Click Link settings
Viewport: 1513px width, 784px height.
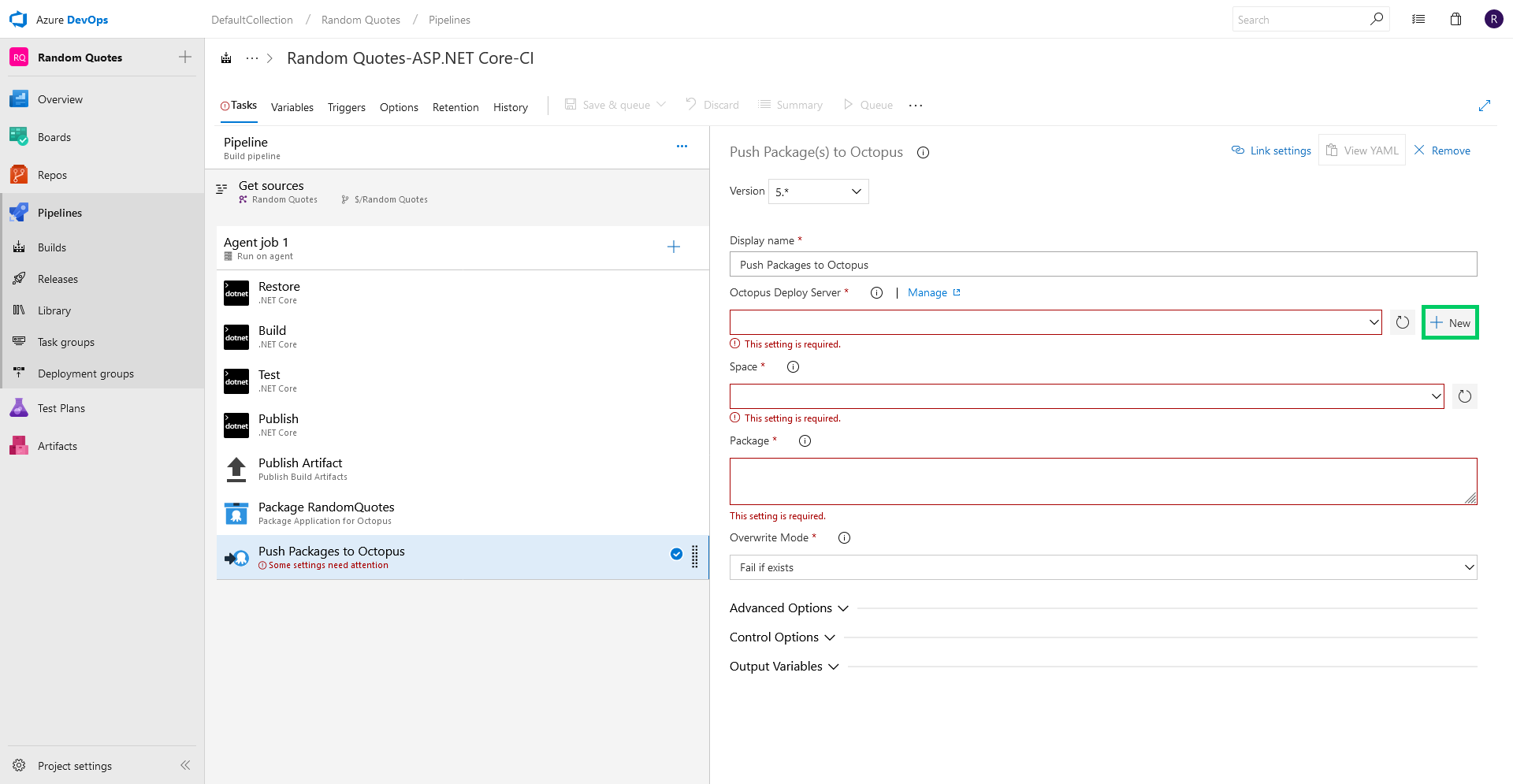click(x=1271, y=150)
